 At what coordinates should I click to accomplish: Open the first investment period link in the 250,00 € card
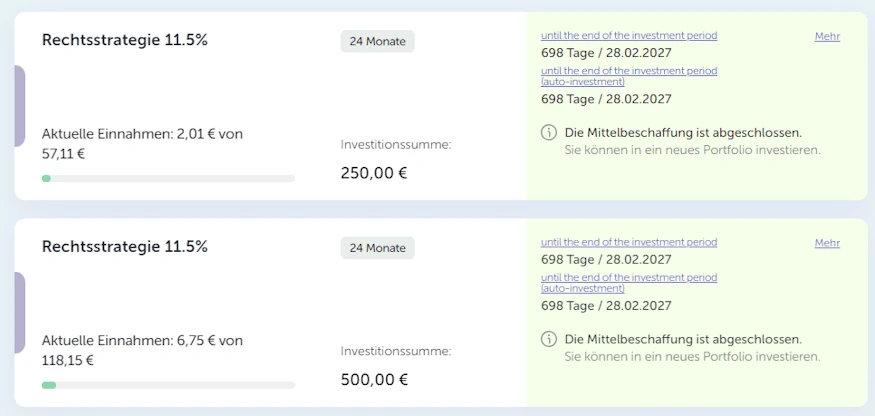(629, 36)
